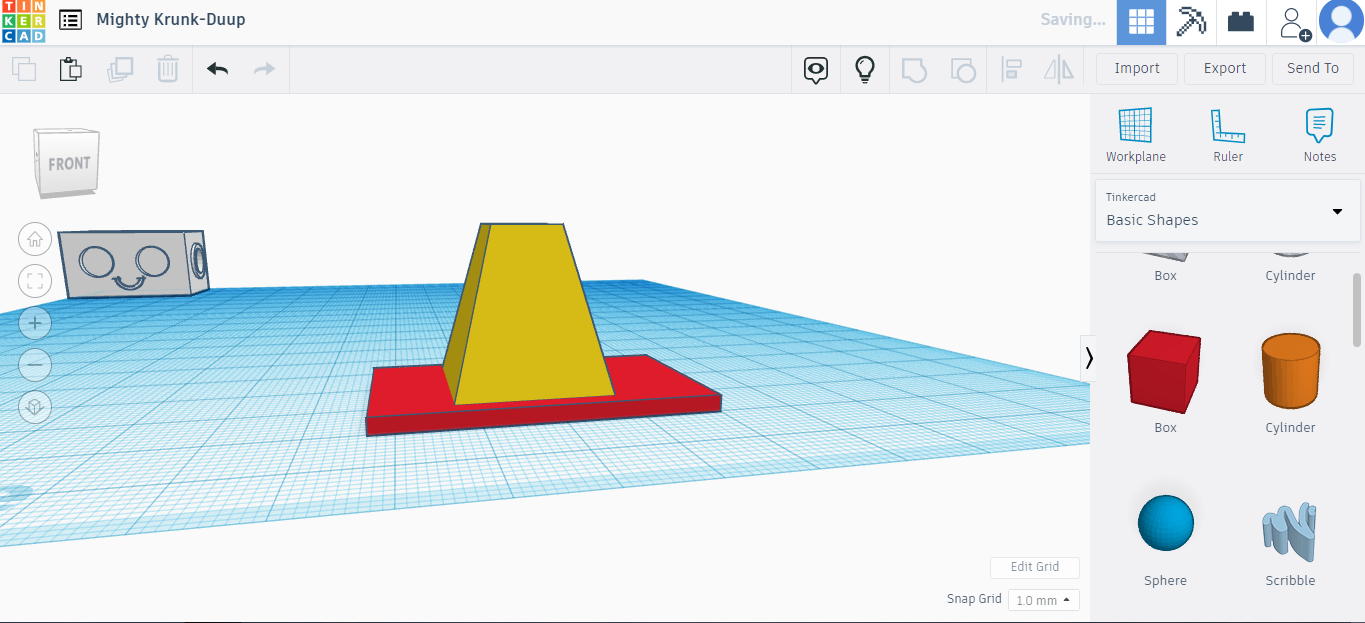The height and width of the screenshot is (623, 1365).
Task: Select the gray smiley-face box object
Action: point(133,263)
